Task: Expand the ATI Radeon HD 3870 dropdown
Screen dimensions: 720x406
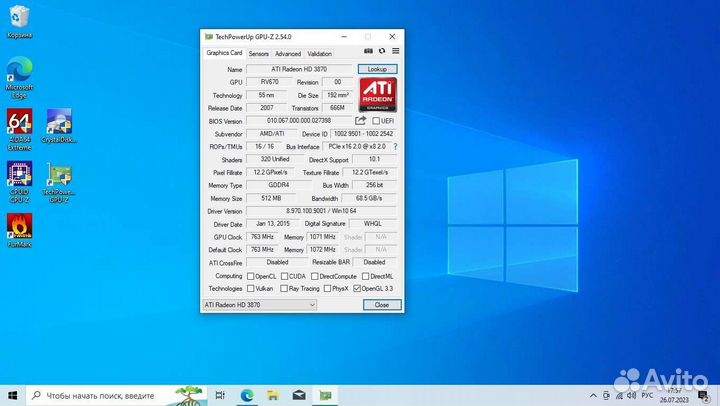Action: pos(259,304)
